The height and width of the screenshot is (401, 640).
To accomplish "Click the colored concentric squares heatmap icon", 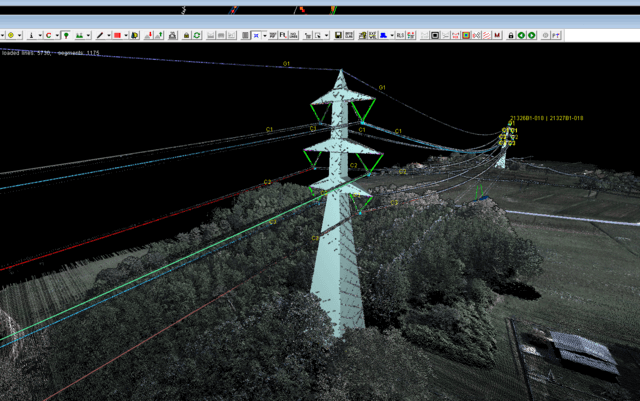I will [466, 36].
